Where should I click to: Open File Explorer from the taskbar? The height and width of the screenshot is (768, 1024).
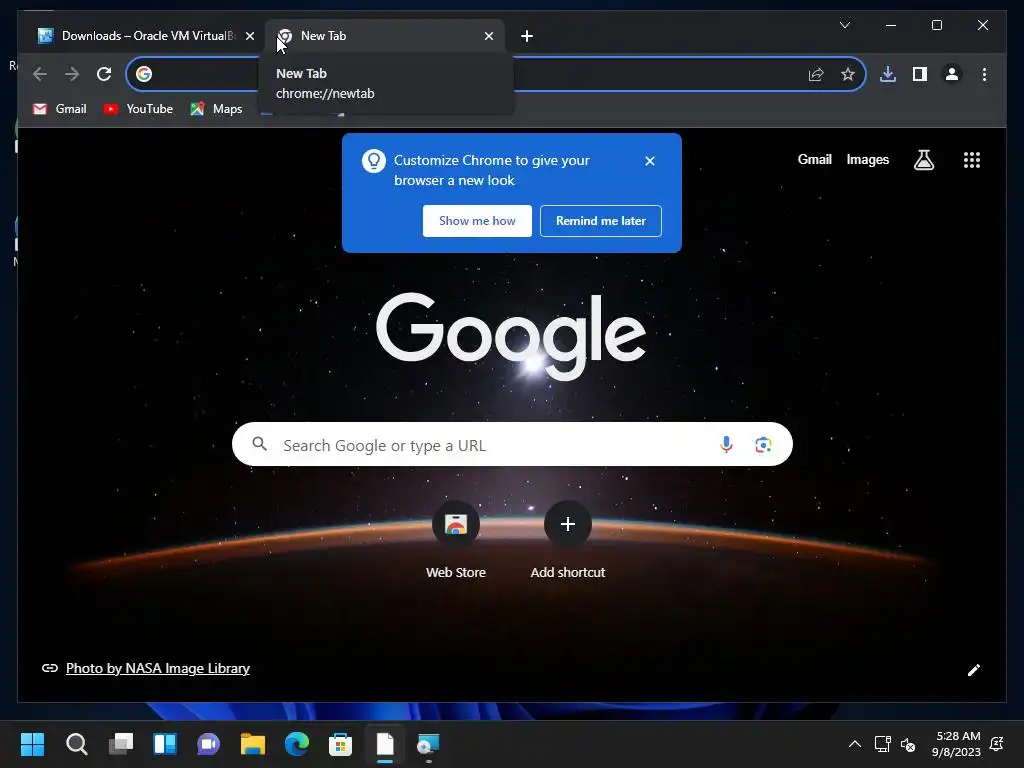(x=253, y=744)
